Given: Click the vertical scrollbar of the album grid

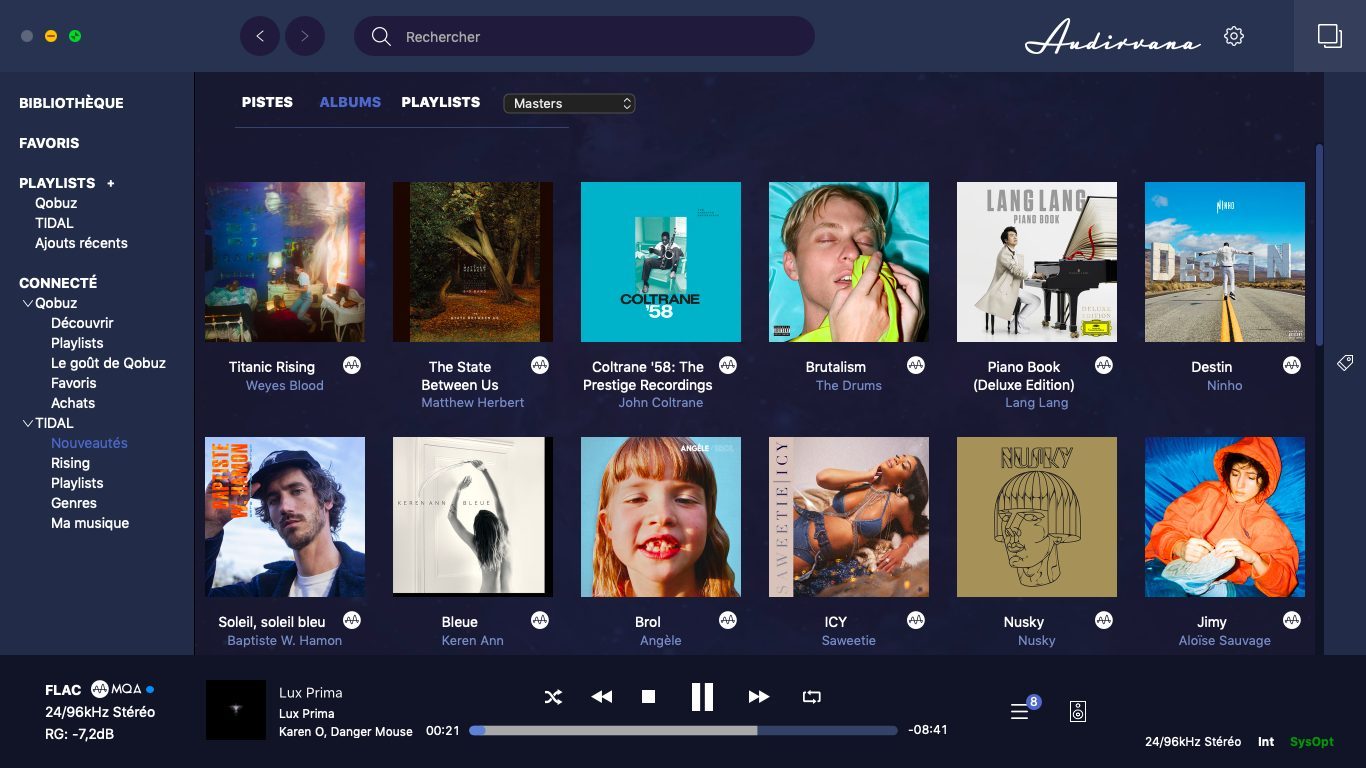Looking at the screenshot, I should pos(1320,245).
